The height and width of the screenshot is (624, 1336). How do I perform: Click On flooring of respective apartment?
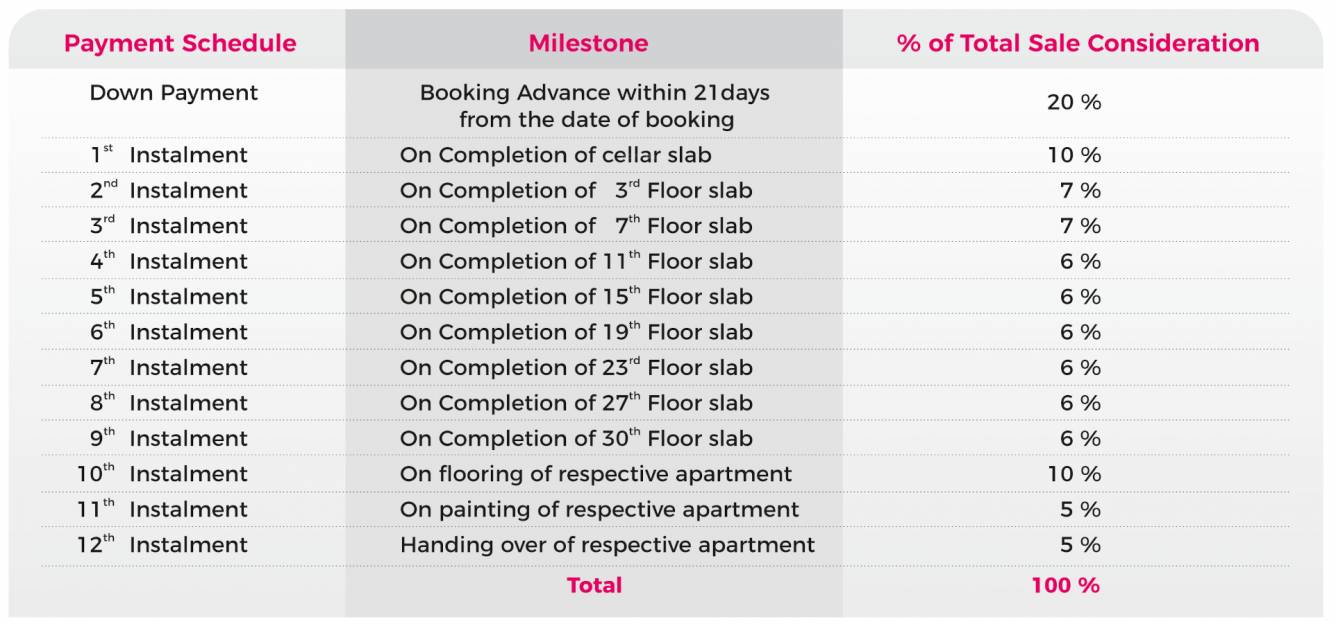tap(596, 474)
